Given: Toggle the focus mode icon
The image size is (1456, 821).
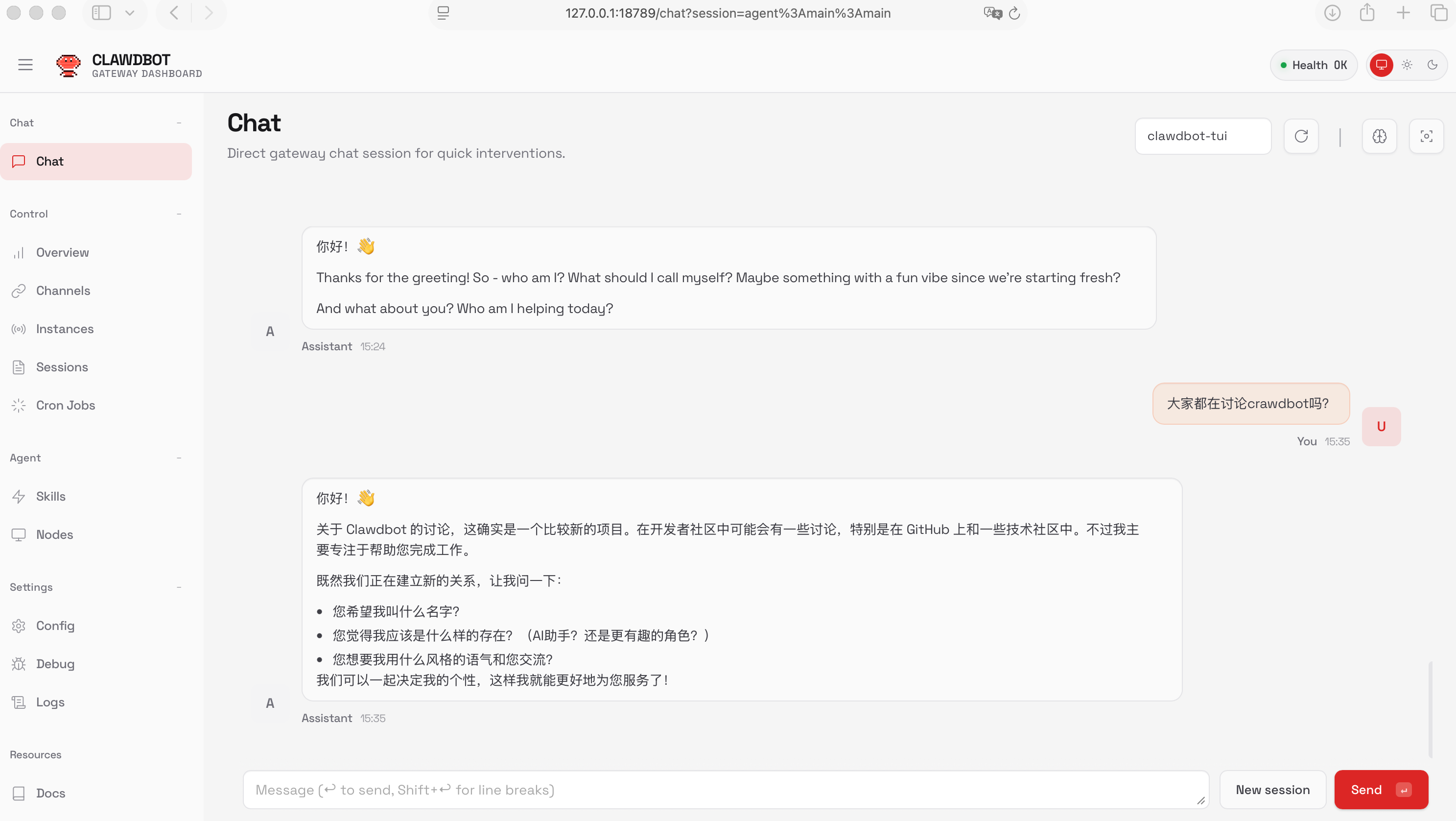Looking at the screenshot, I should 1426,136.
